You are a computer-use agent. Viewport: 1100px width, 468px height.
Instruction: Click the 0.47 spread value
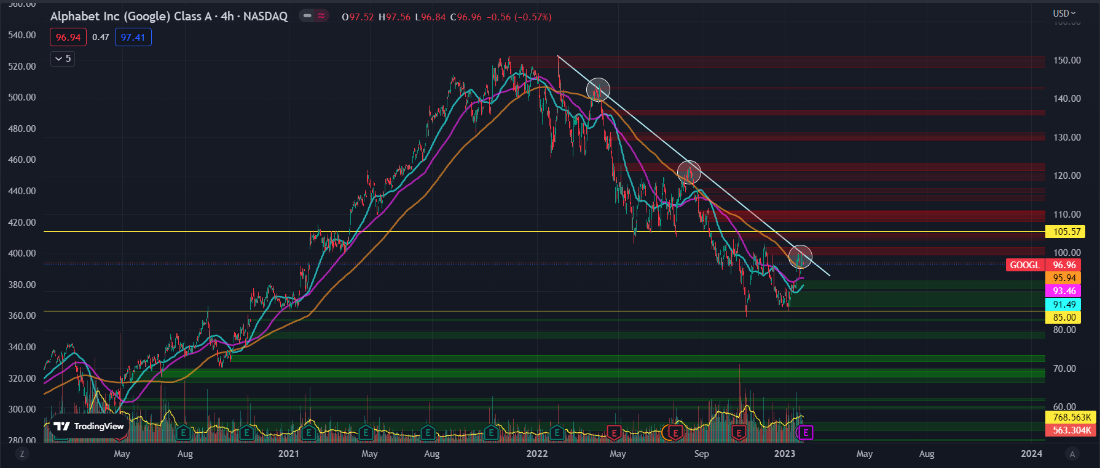[100, 37]
